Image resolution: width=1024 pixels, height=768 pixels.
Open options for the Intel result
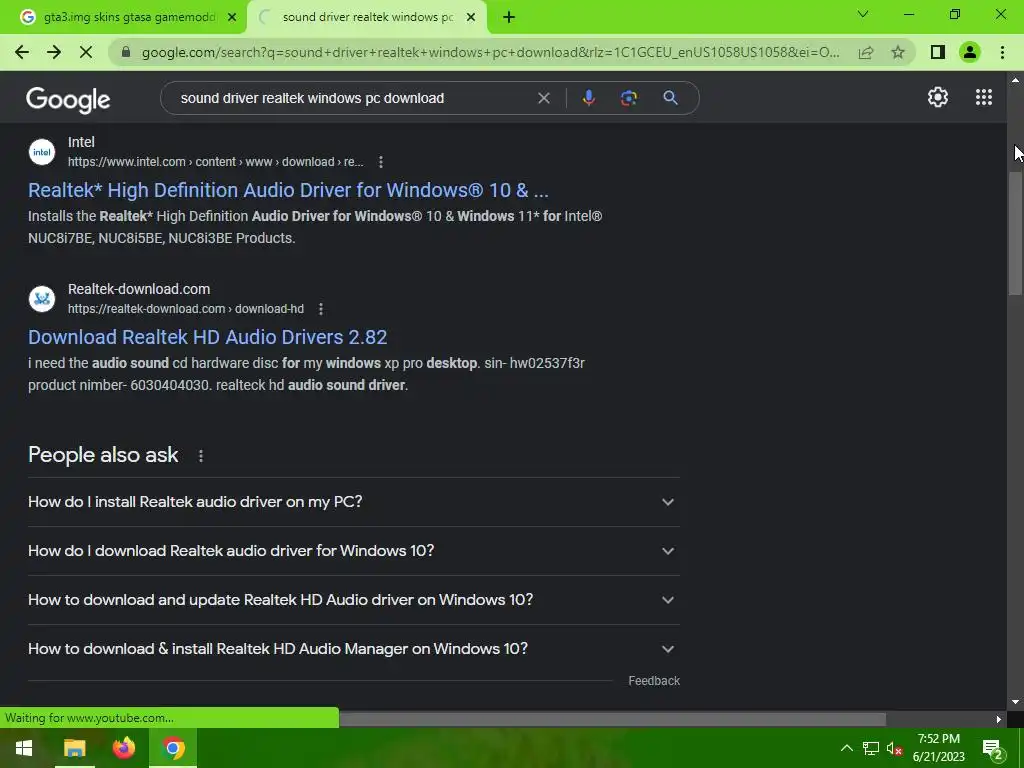coord(381,162)
